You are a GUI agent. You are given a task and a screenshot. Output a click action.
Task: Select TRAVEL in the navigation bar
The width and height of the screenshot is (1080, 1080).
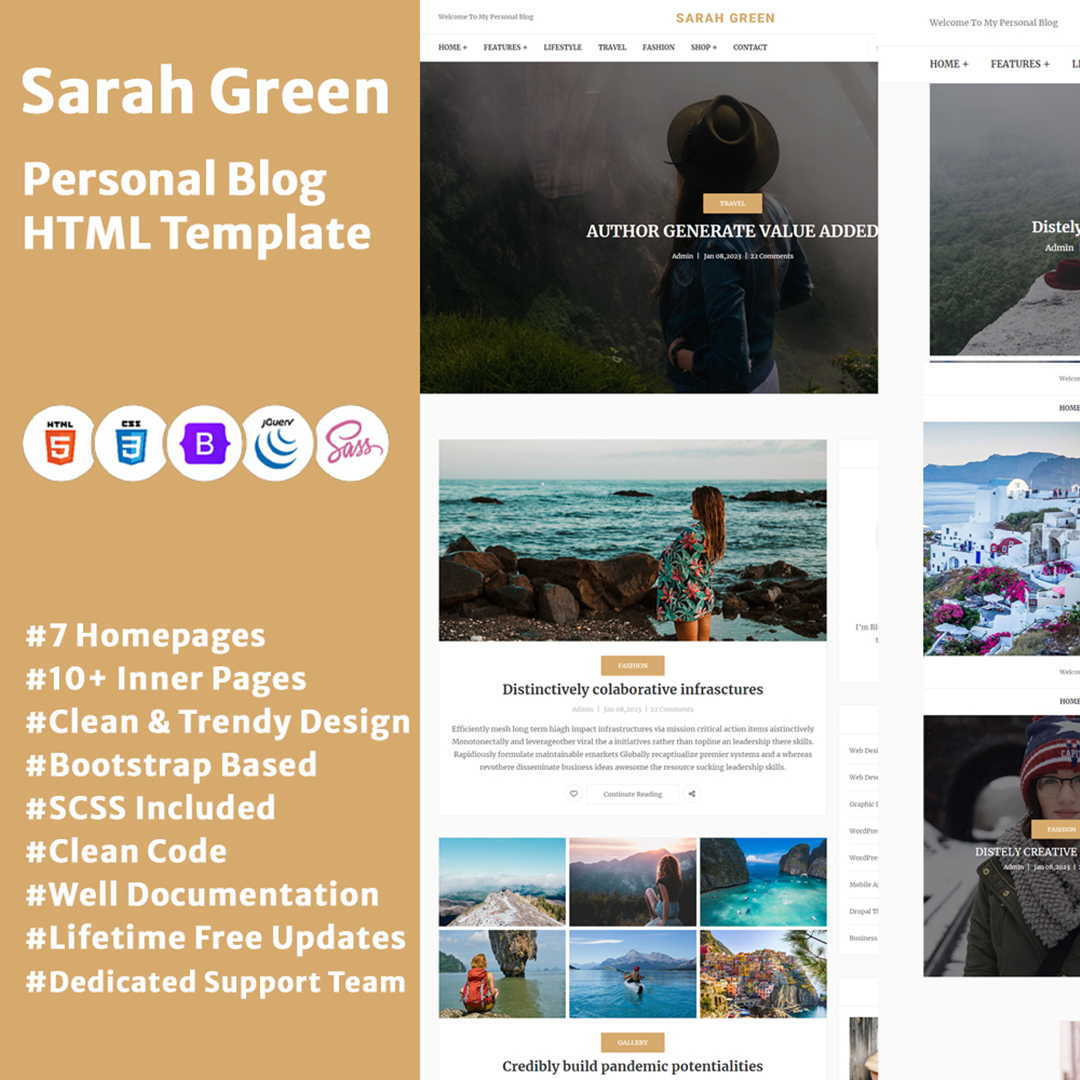(x=612, y=47)
